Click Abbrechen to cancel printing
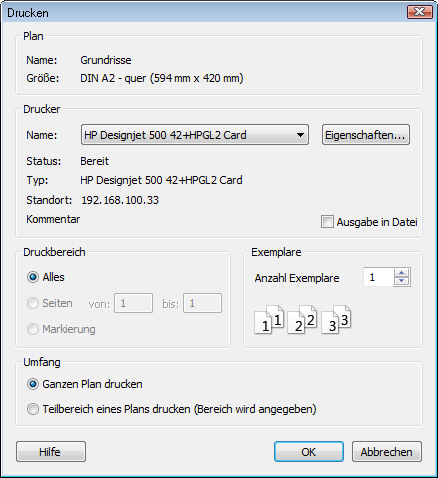The width and height of the screenshot is (438, 478). (387, 452)
